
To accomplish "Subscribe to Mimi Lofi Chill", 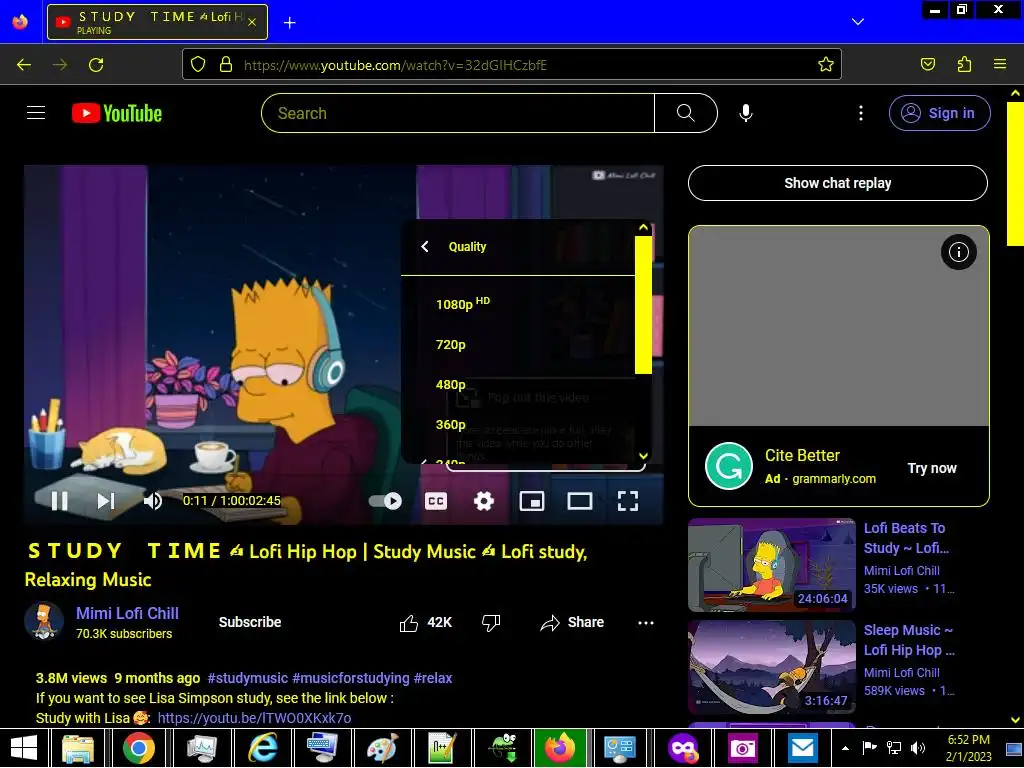I will (x=250, y=622).
